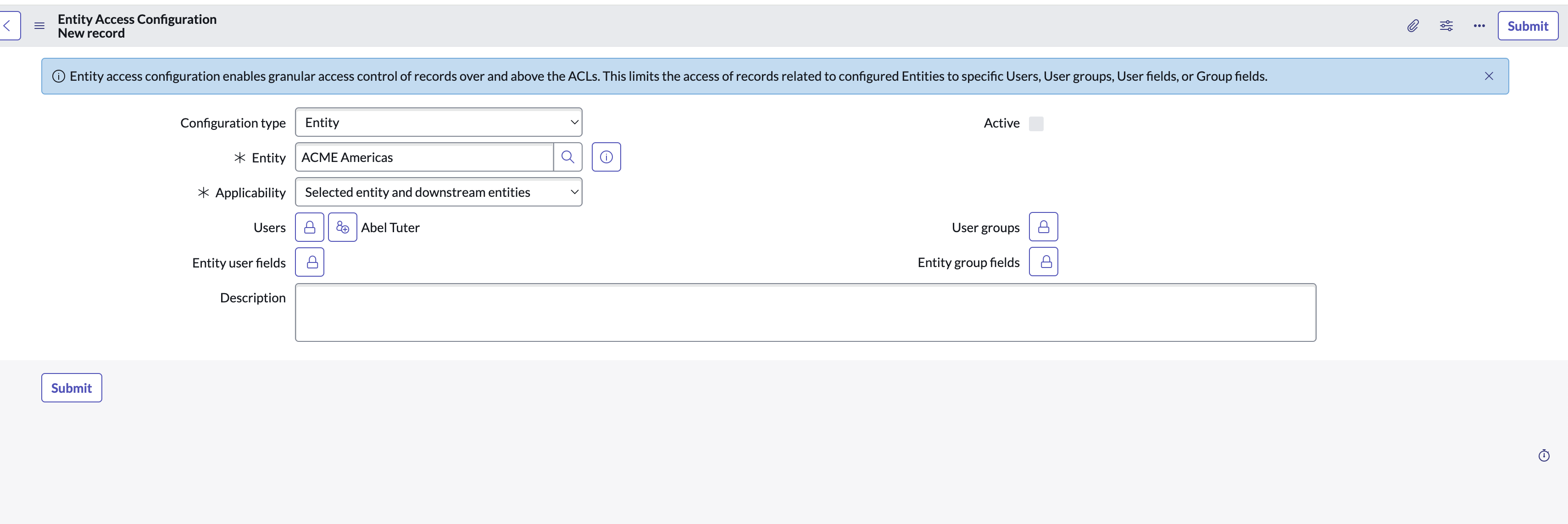1568x524 pixels.
Task: Open the form context menu (hamburger icon)
Action: 39,26
